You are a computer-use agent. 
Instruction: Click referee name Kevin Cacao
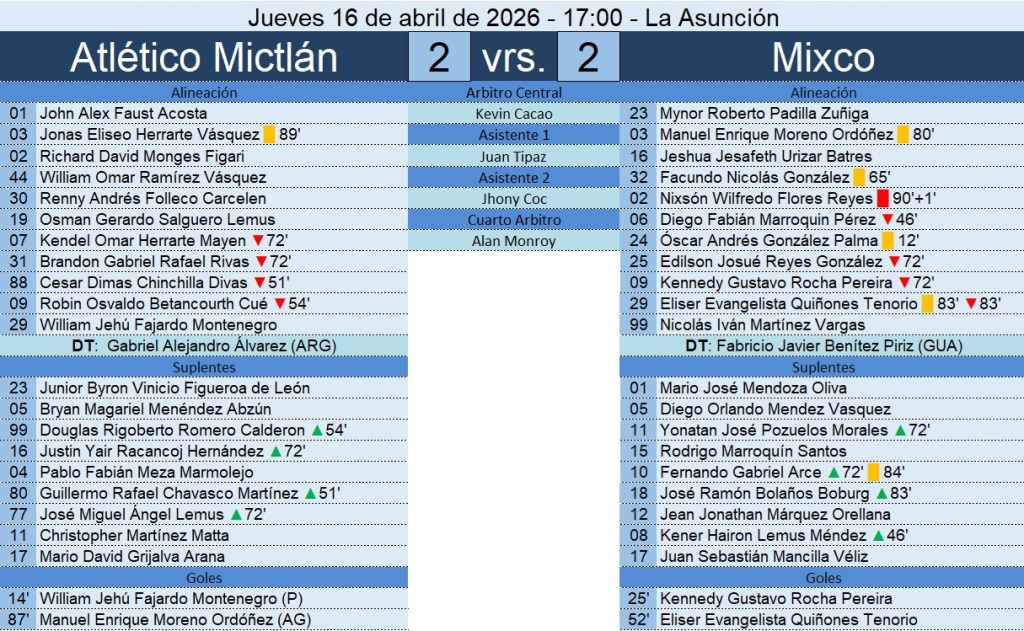[x=514, y=114]
